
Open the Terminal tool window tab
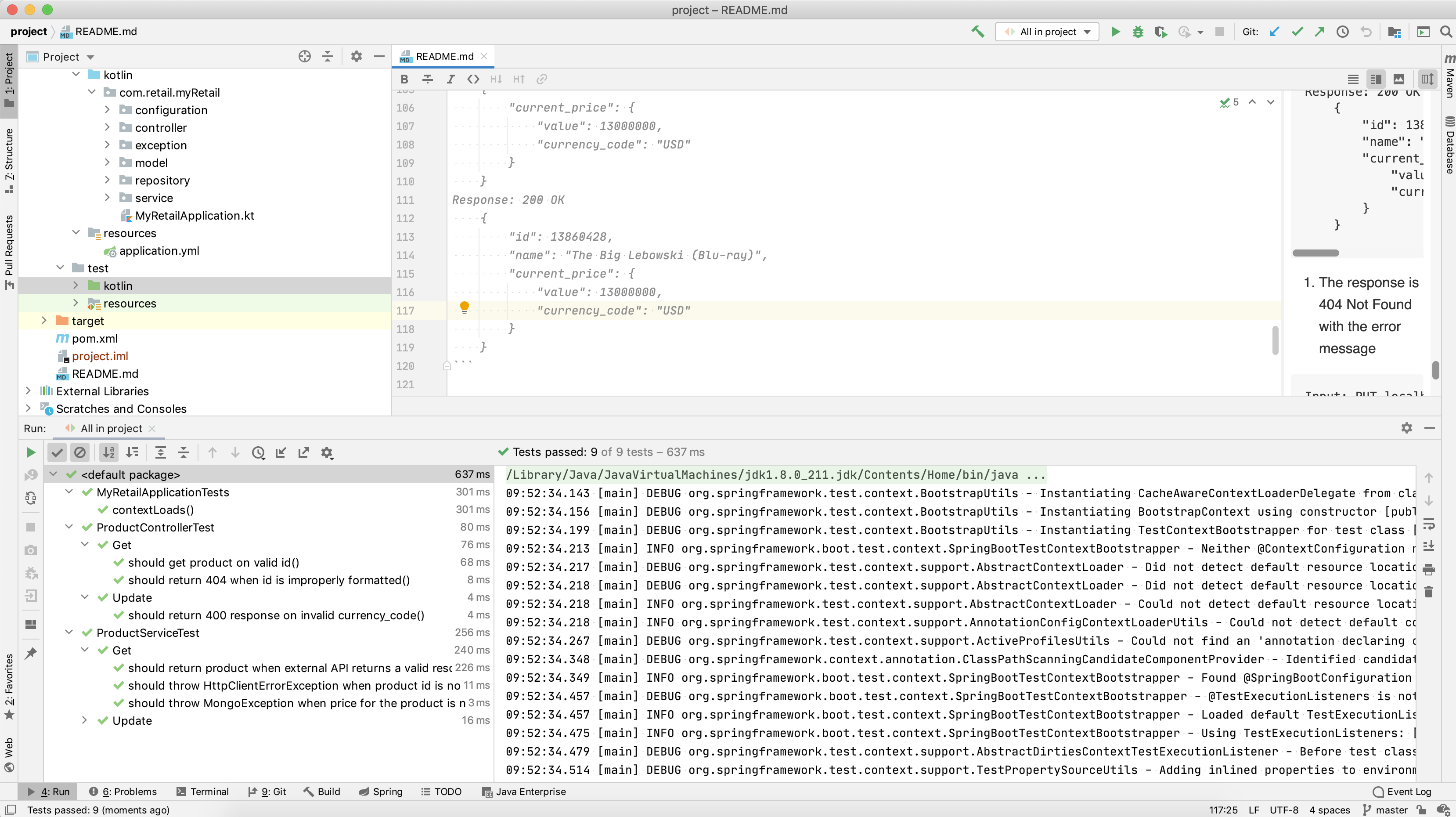pos(202,792)
